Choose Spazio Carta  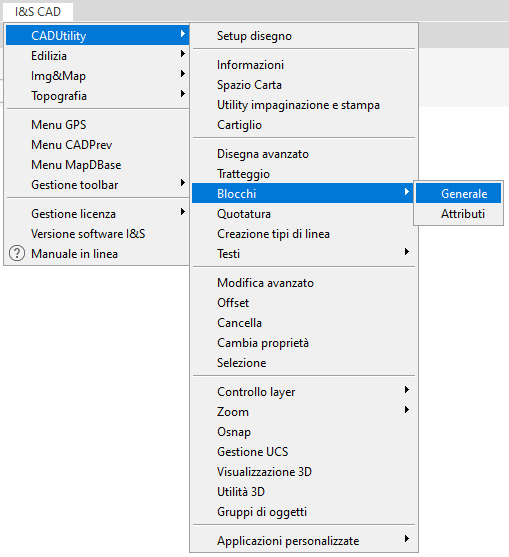303,85
